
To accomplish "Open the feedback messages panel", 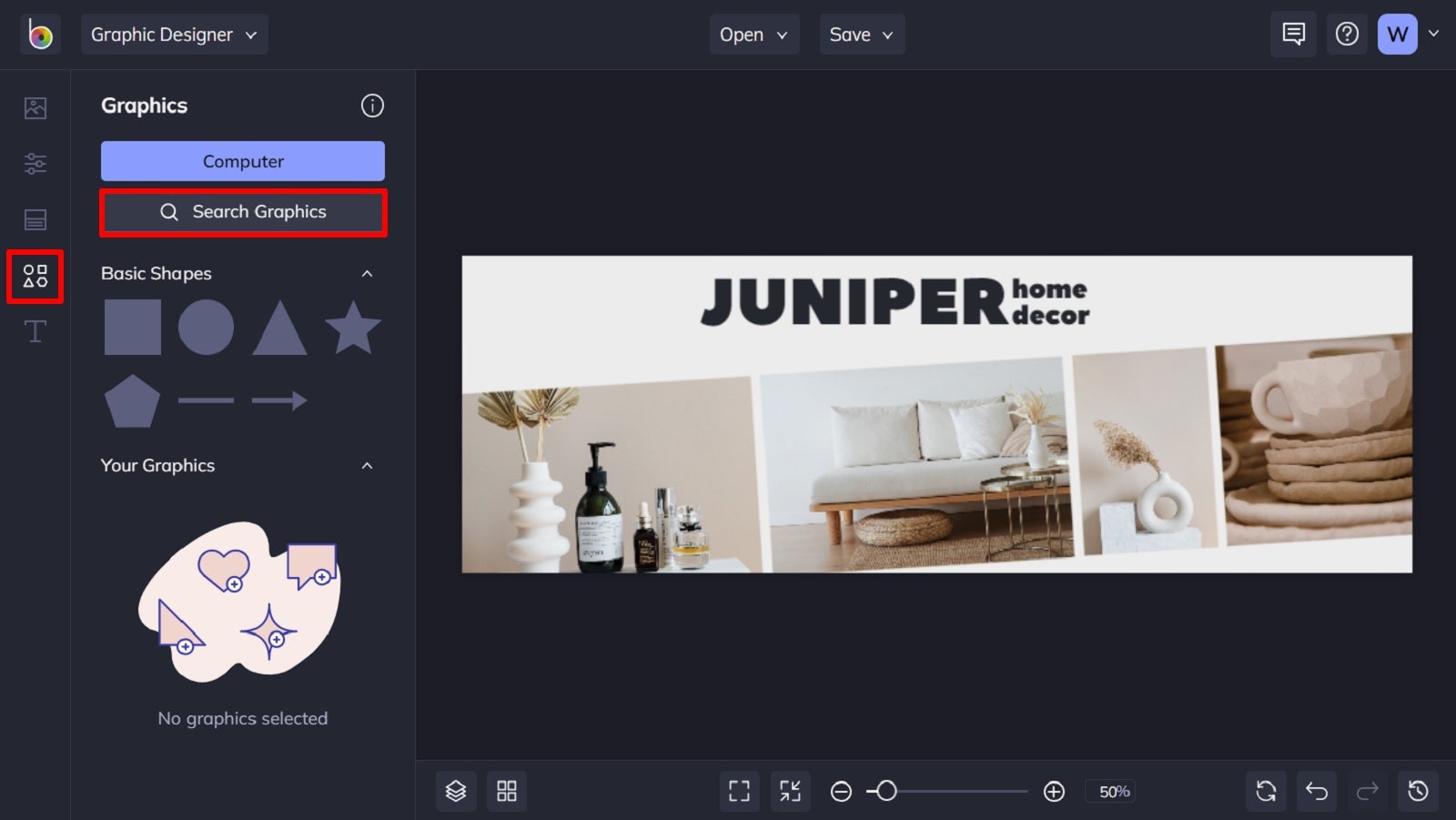I will [1293, 34].
